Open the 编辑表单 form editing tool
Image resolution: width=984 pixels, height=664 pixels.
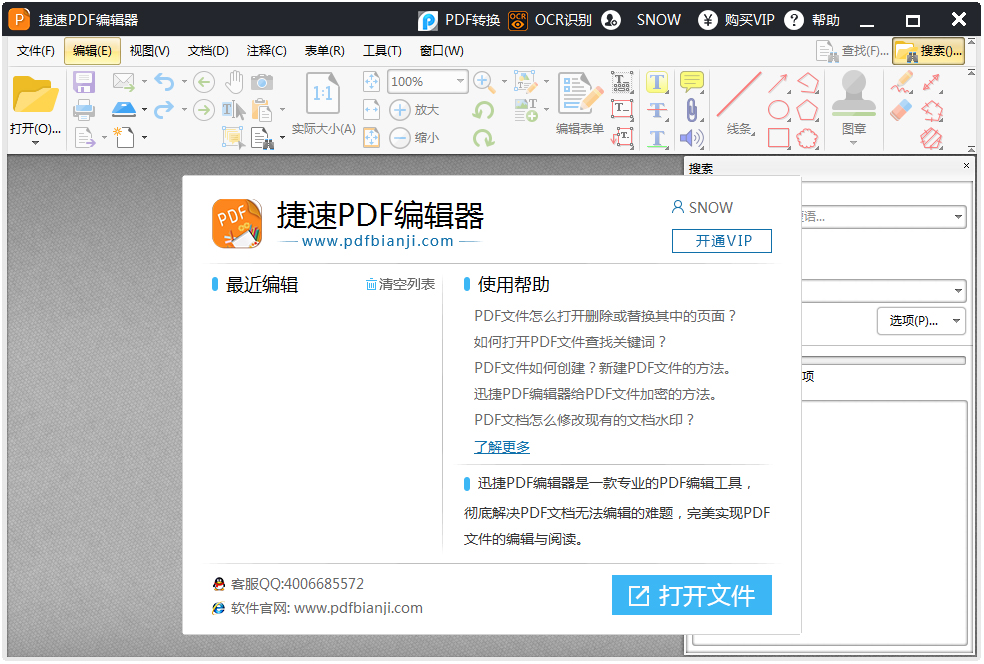[580, 103]
